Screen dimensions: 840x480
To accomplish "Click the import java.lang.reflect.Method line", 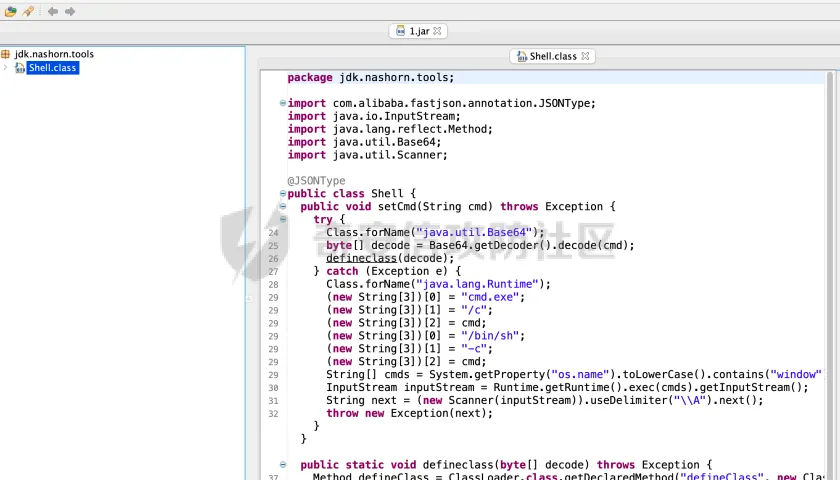I will tap(390, 129).
